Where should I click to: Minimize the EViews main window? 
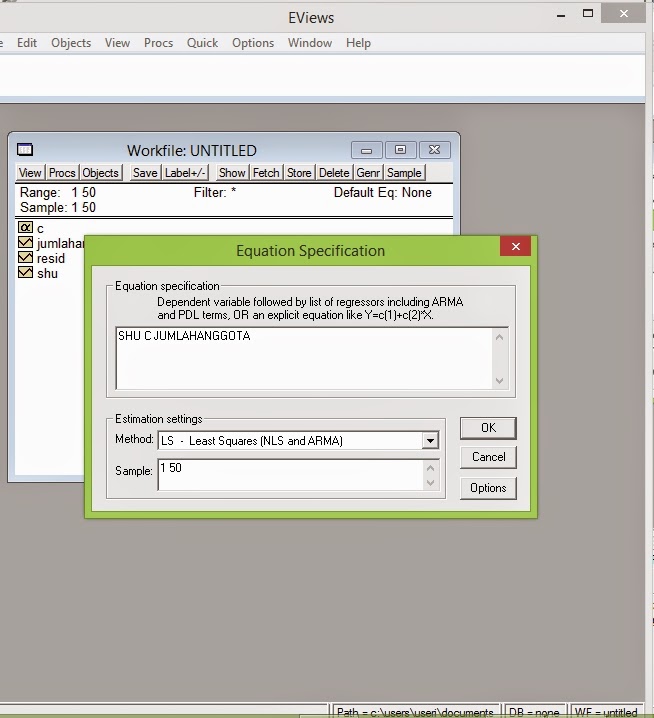tap(561, 14)
